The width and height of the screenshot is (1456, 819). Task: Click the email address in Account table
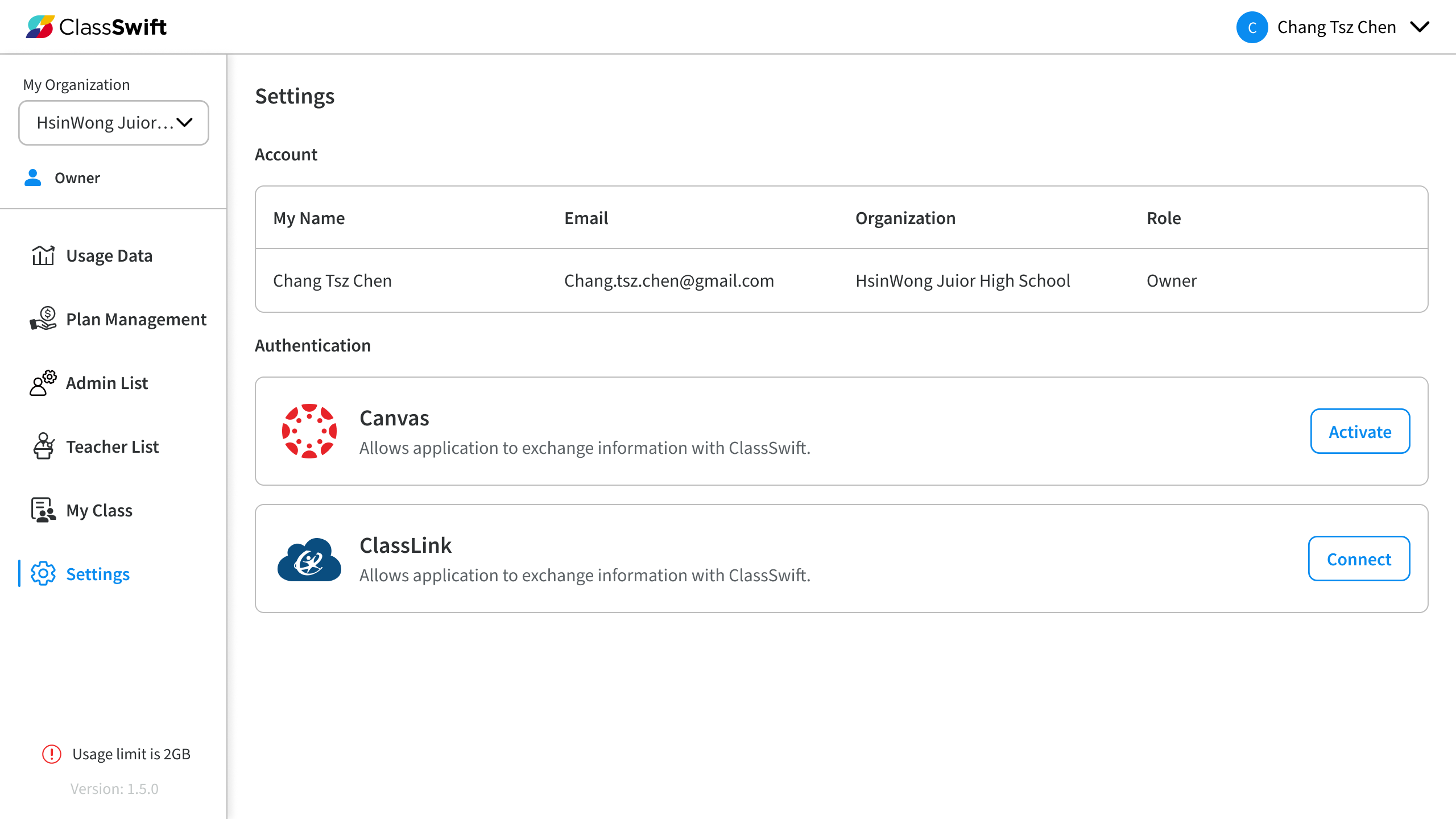669,281
